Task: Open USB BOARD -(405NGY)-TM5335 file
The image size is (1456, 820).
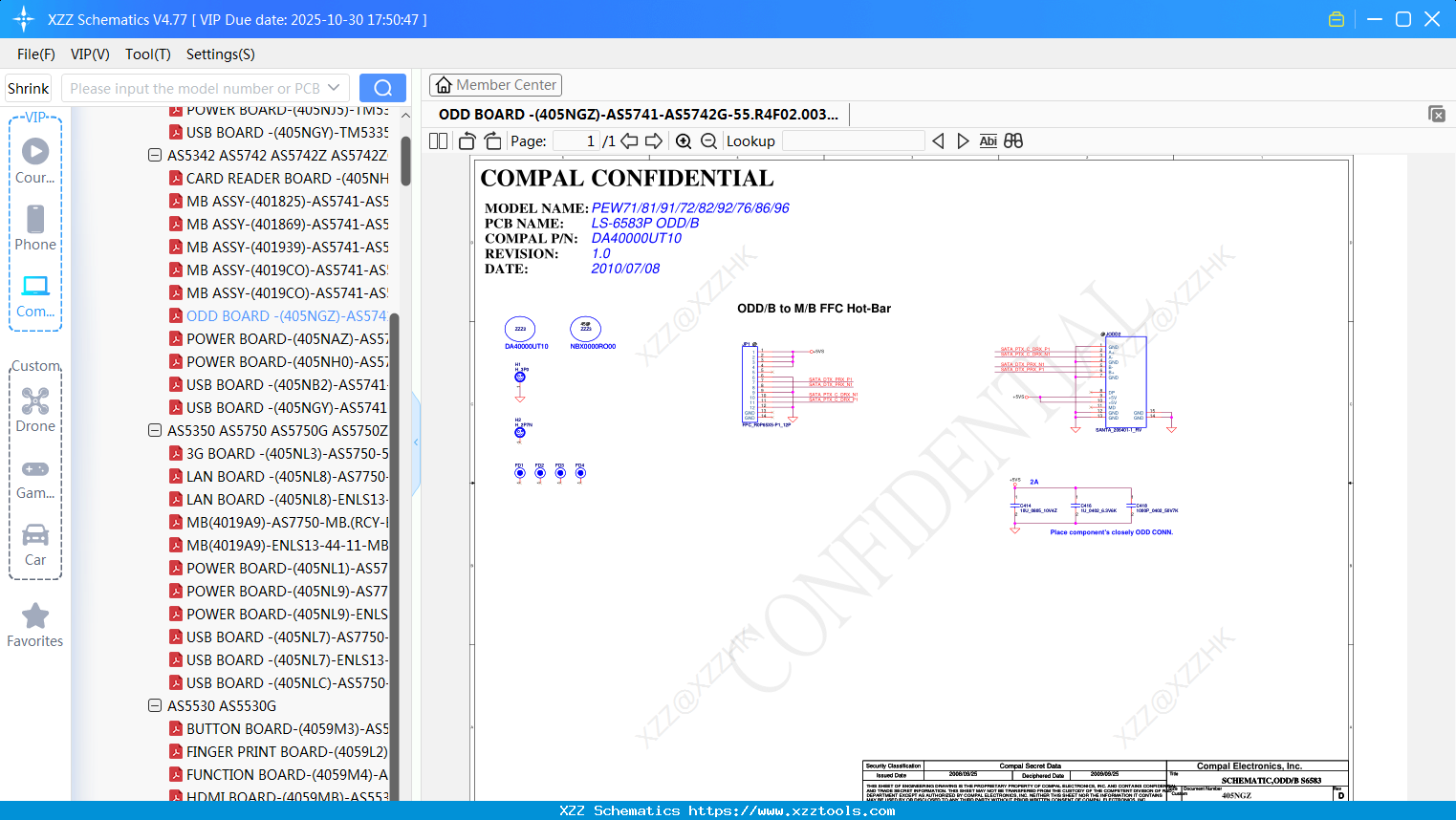Action: [279, 132]
